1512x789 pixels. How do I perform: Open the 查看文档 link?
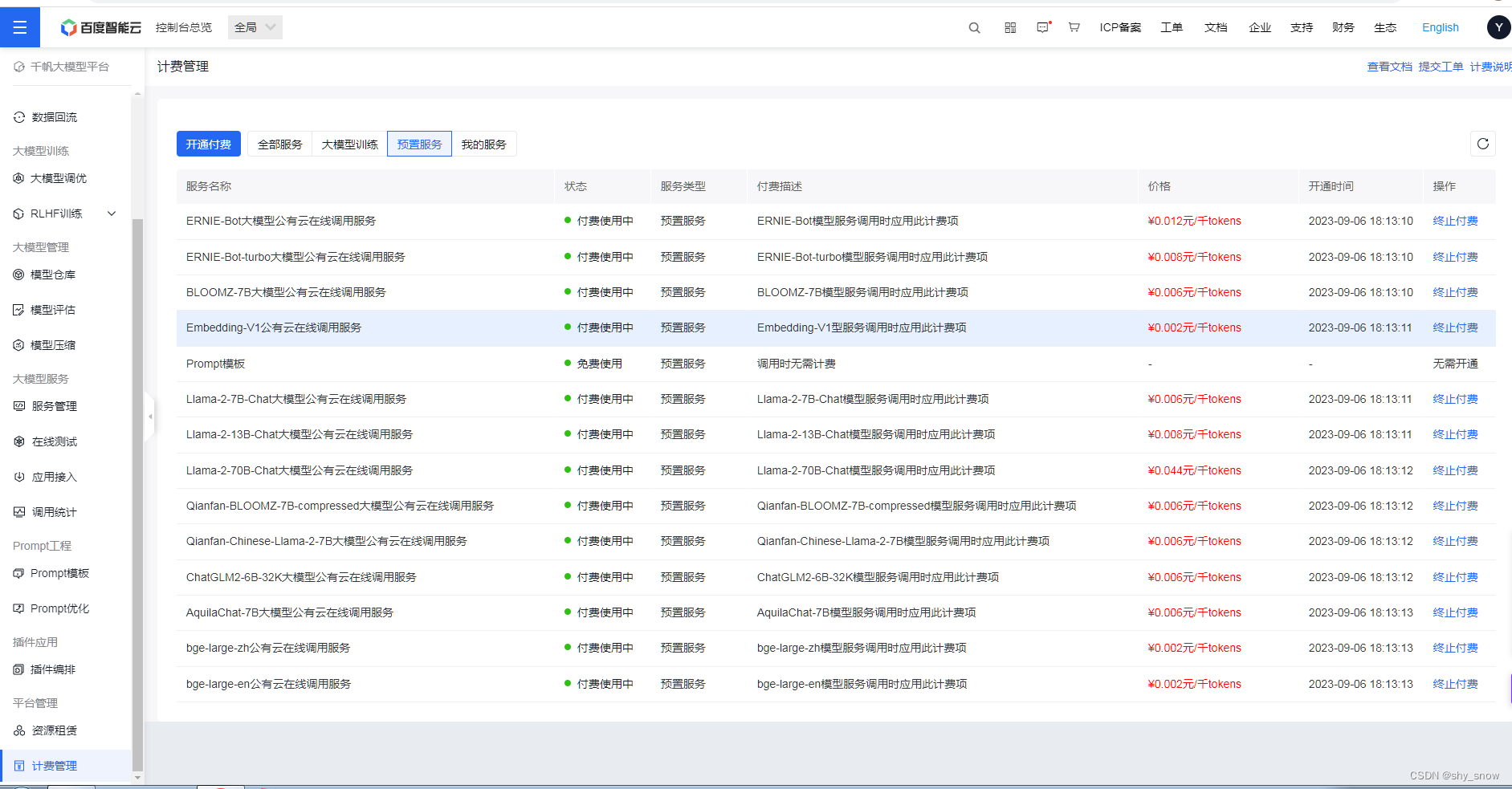tap(1390, 67)
